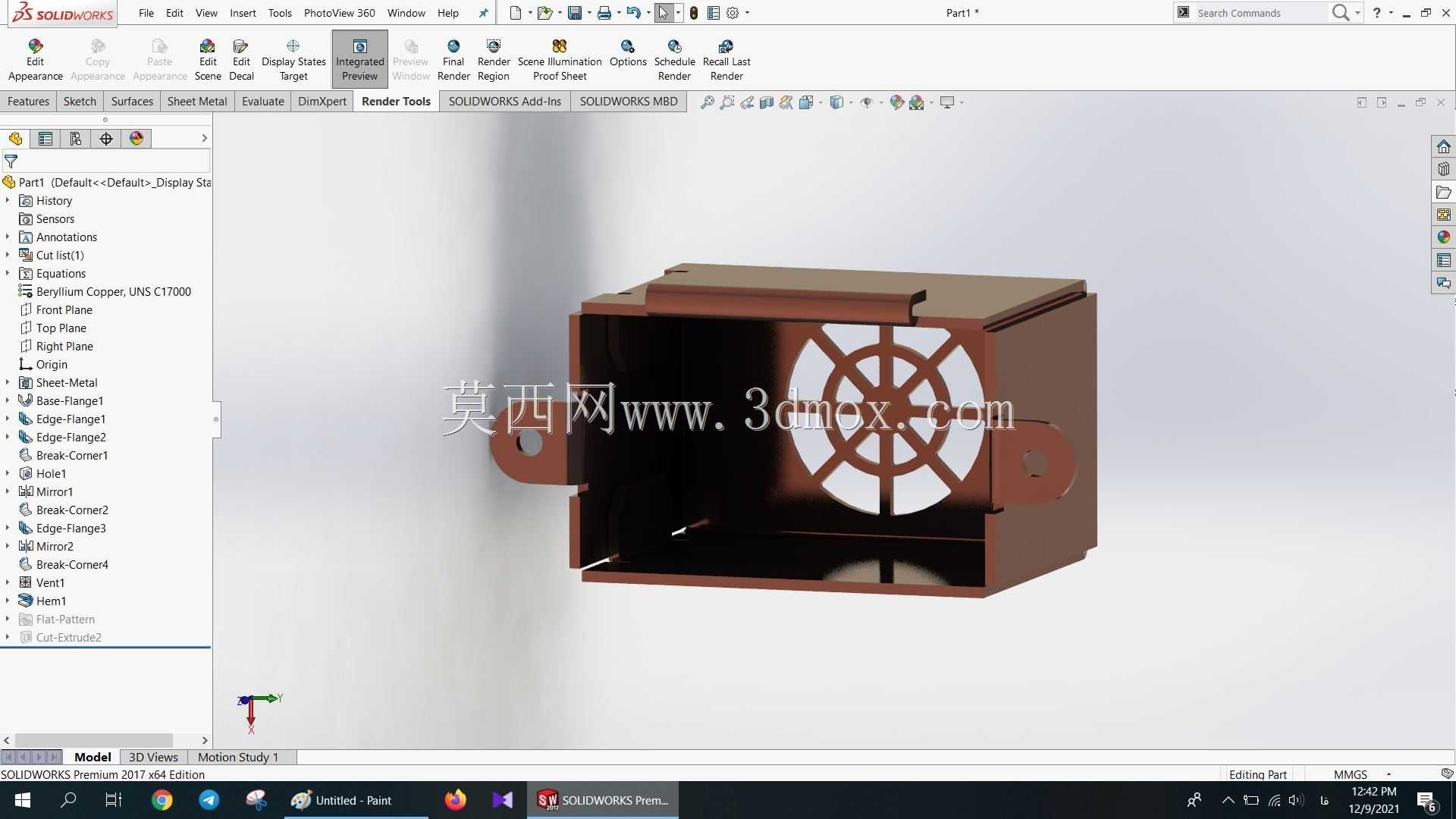Select the Front Plane item
The width and height of the screenshot is (1456, 819).
coord(55,309)
